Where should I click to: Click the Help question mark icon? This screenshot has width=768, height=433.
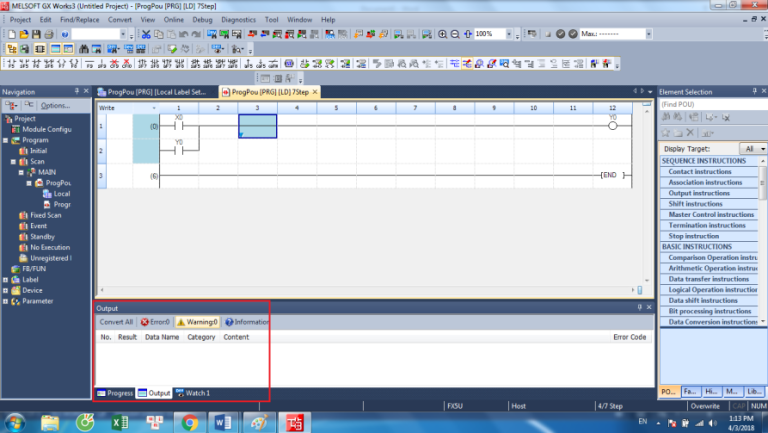[64, 34]
